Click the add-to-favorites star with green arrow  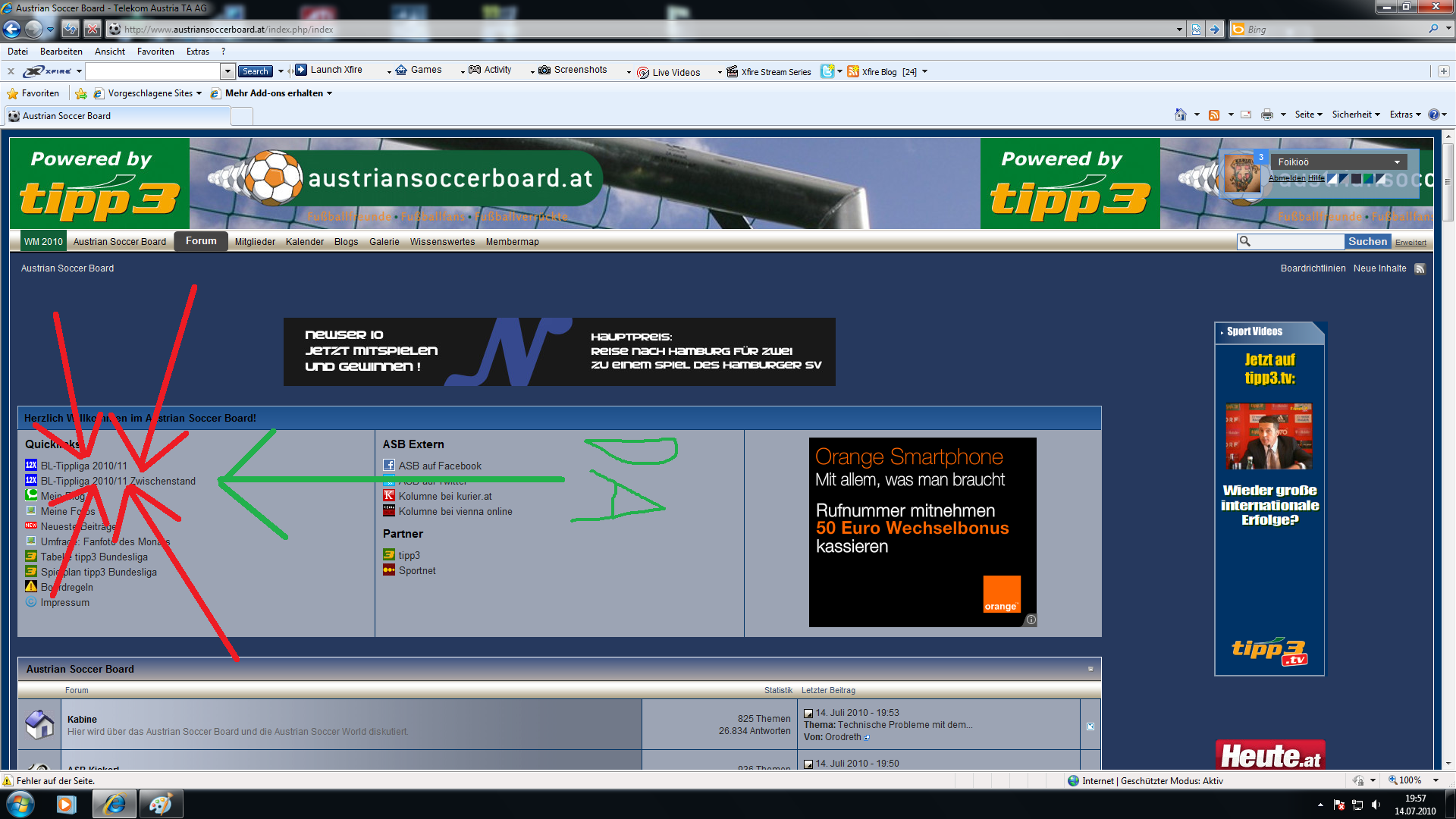point(81,93)
